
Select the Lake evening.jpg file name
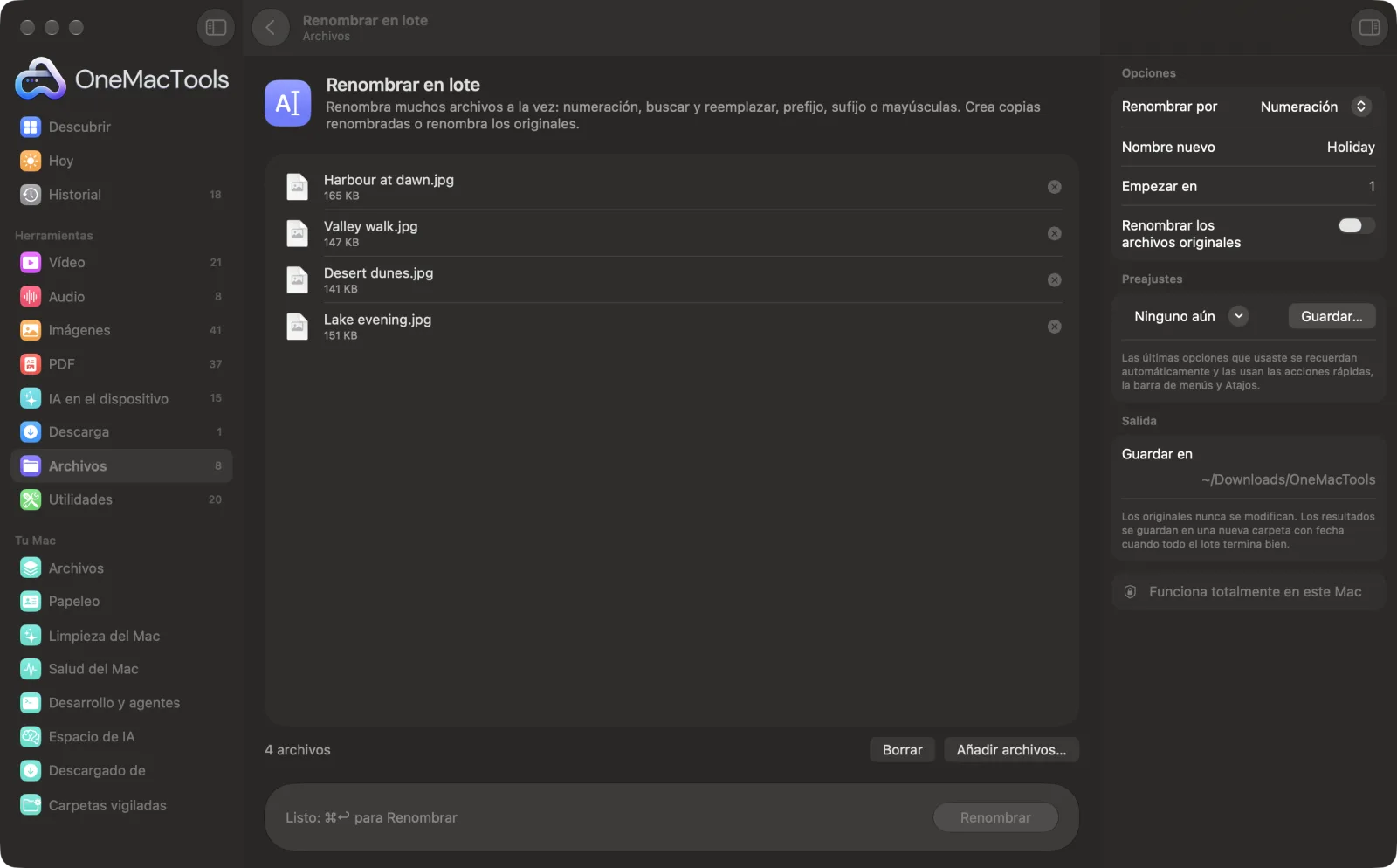(x=377, y=320)
